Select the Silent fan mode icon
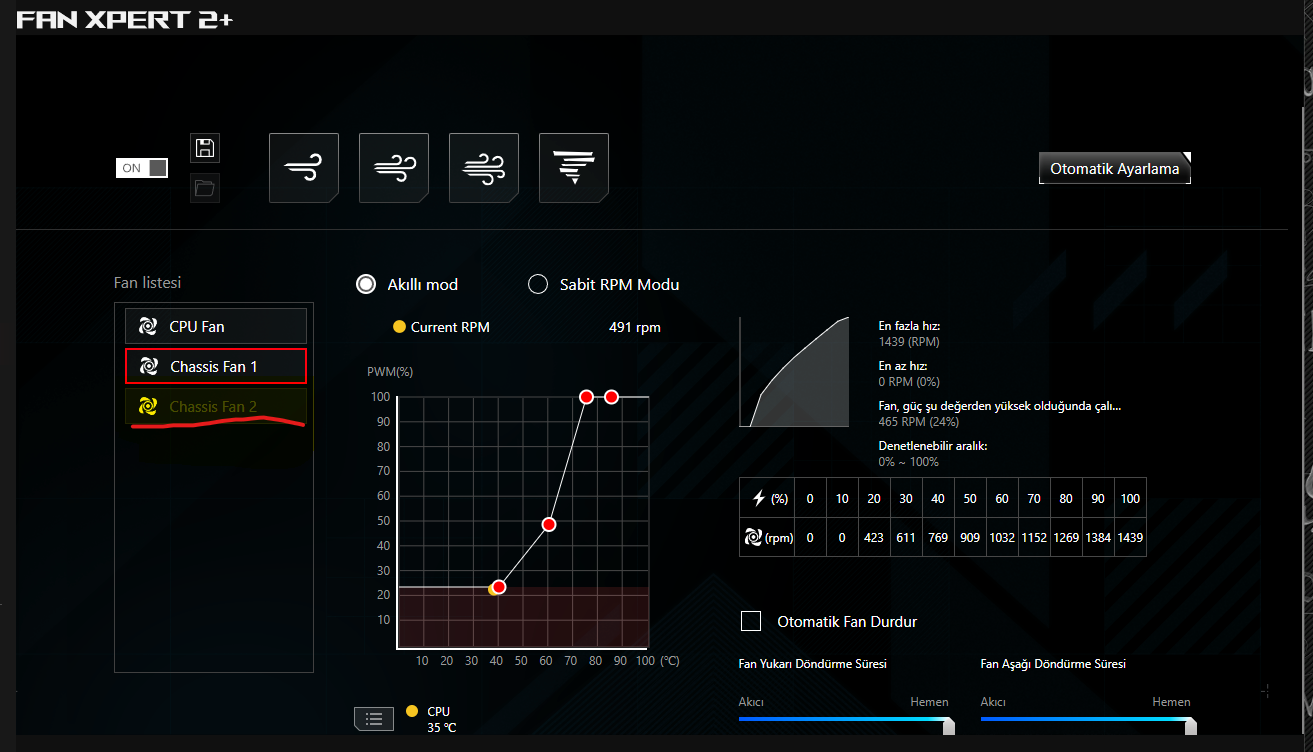This screenshot has height=752, width=1313. click(x=304, y=168)
